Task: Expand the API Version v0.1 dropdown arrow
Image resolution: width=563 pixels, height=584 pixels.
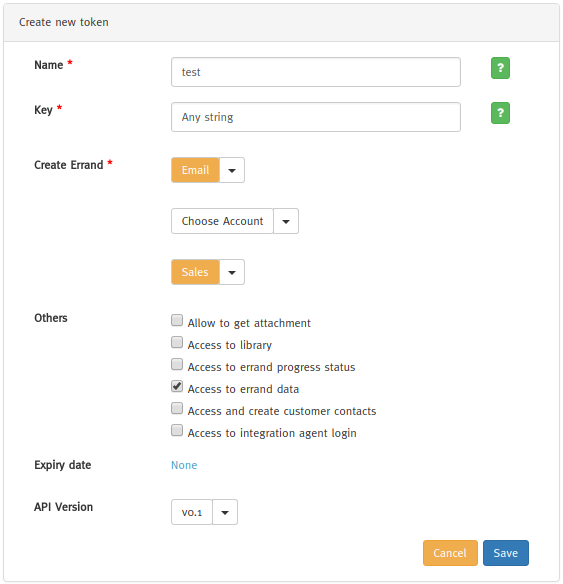Action: (x=225, y=512)
